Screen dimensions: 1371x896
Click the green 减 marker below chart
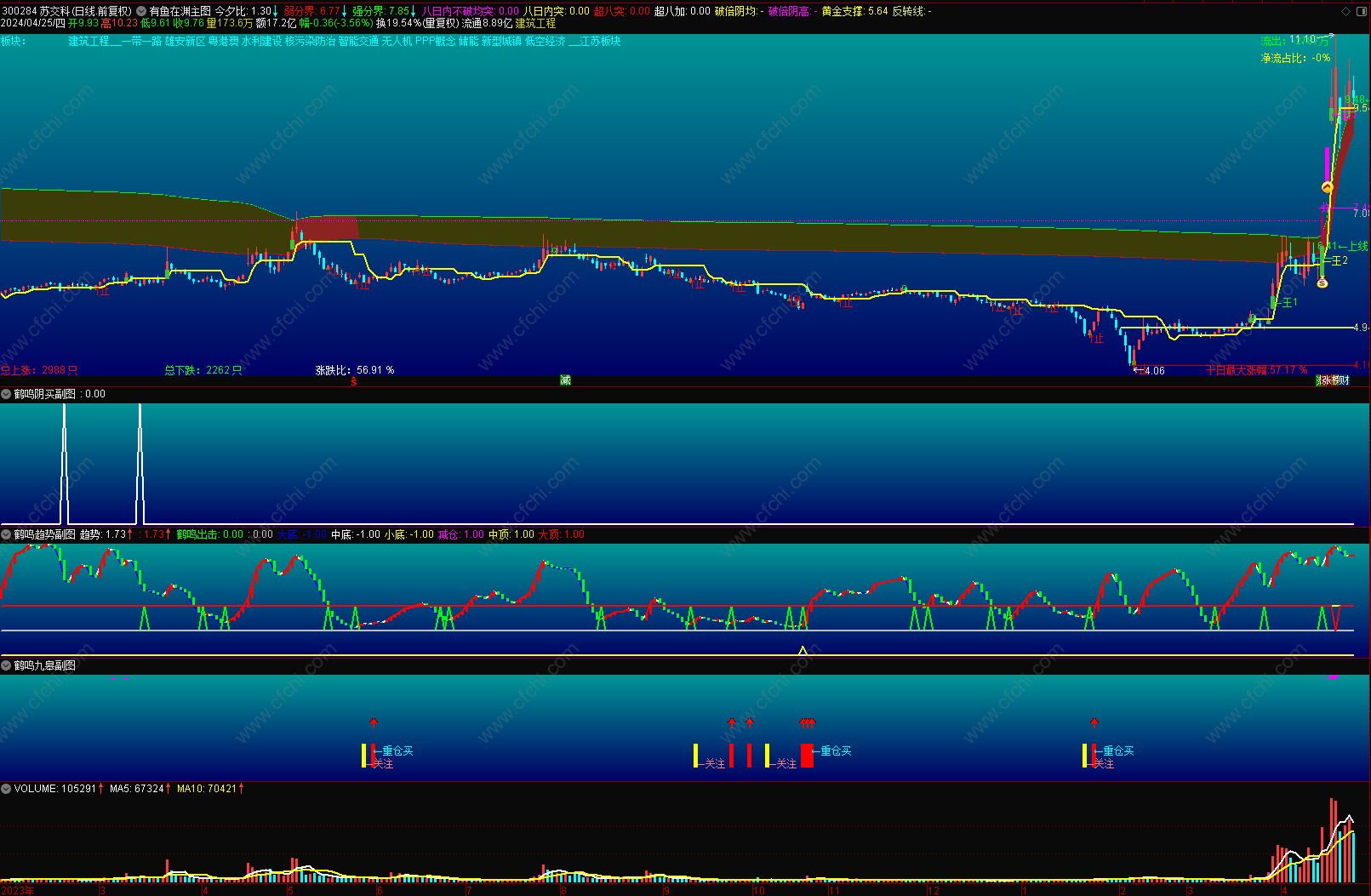565,380
